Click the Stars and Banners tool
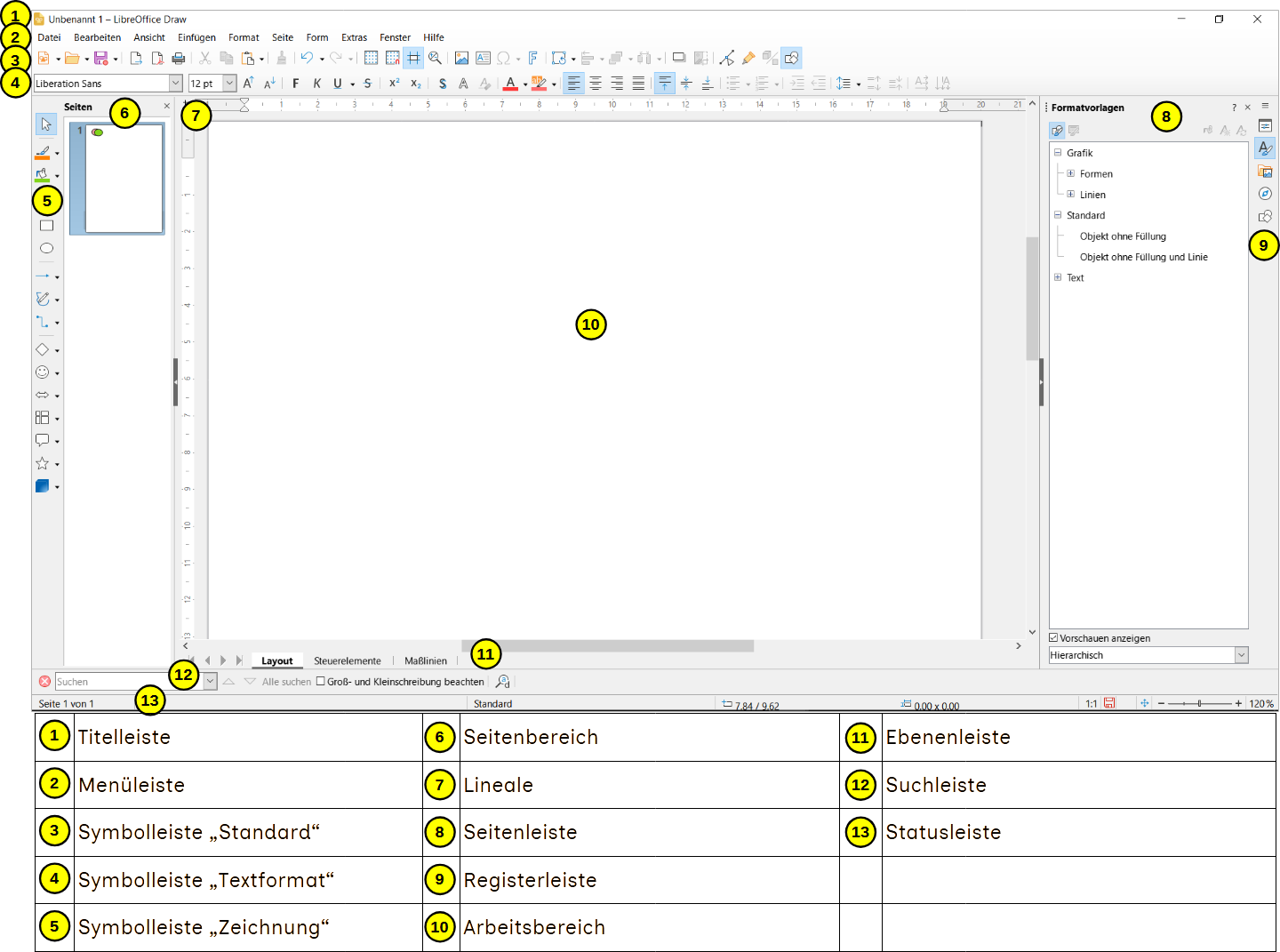1280x952 pixels. coord(43,464)
